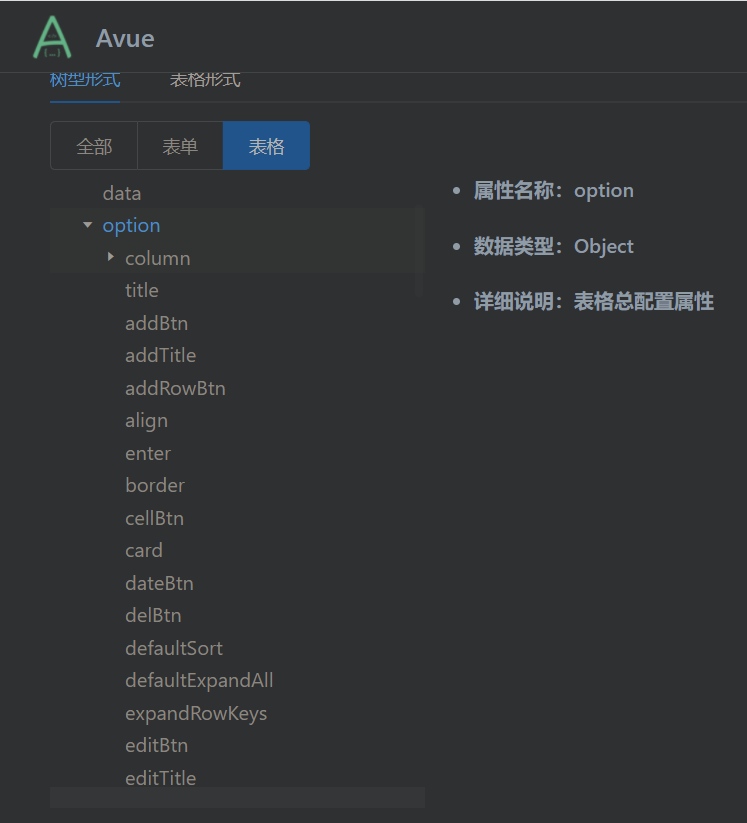The width and height of the screenshot is (747, 823).
Task: Click the Avue brand name text
Action: pyautogui.click(x=125, y=38)
